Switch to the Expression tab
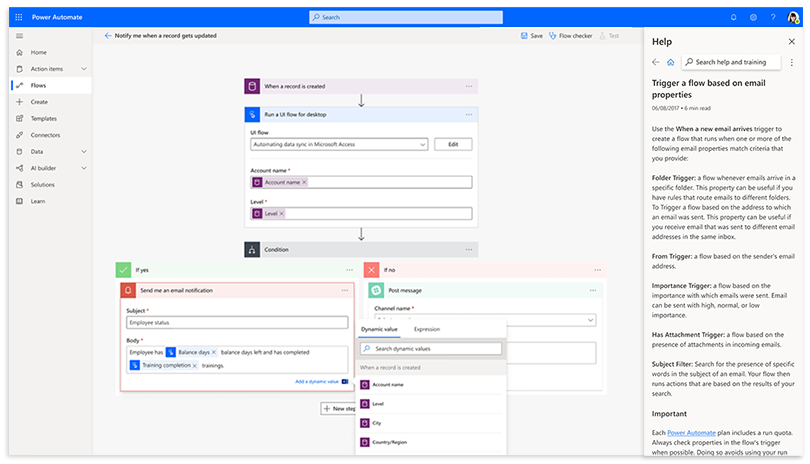 (x=427, y=329)
